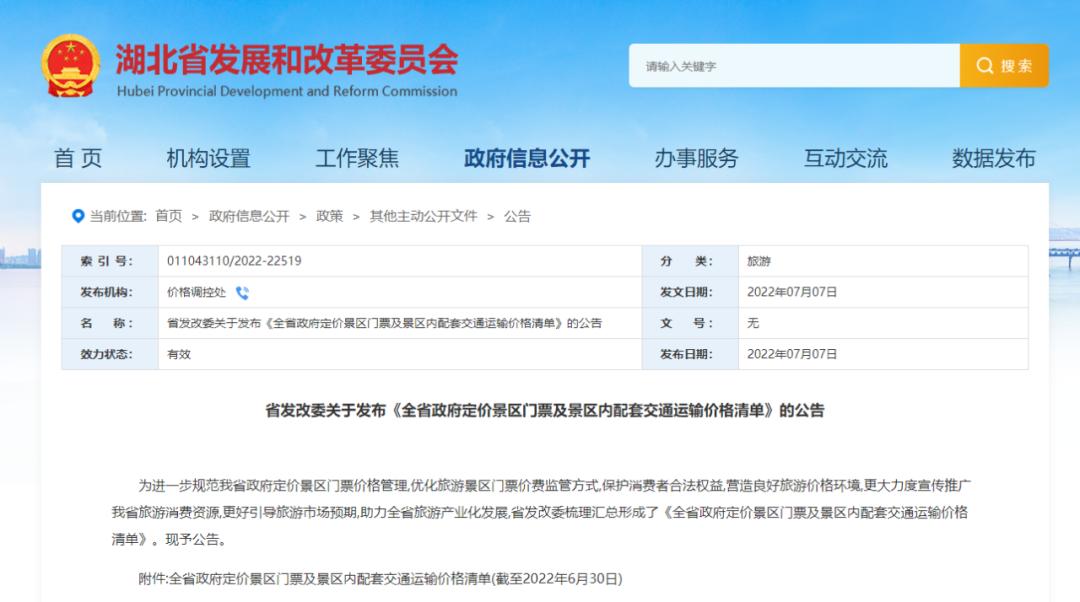This screenshot has width=1080, height=602.
Task: Click the 湖北省发展和改革委员会 site title
Action: click(x=287, y=59)
